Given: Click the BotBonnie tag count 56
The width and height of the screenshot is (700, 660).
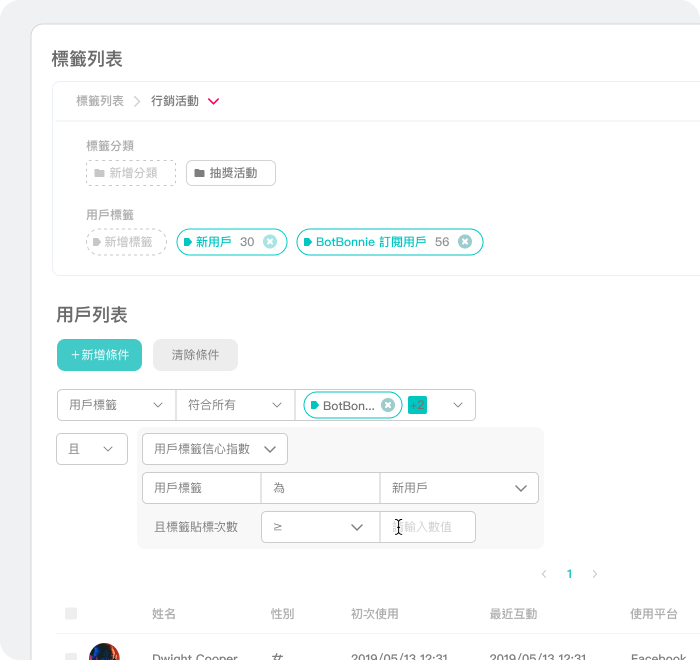Looking at the screenshot, I should click(x=442, y=242).
